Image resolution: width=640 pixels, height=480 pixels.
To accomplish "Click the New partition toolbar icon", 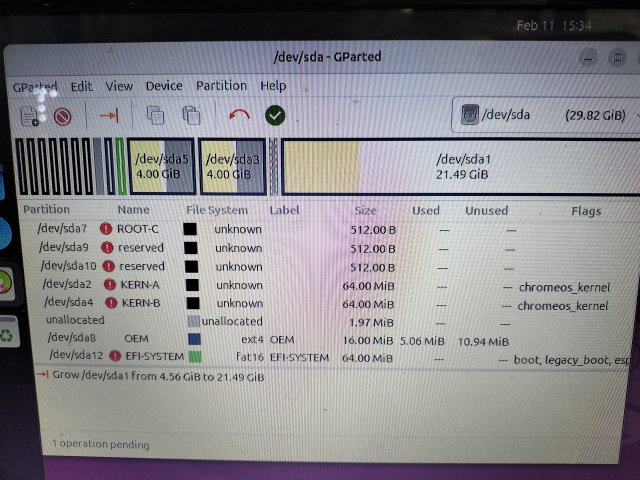I will point(30,115).
